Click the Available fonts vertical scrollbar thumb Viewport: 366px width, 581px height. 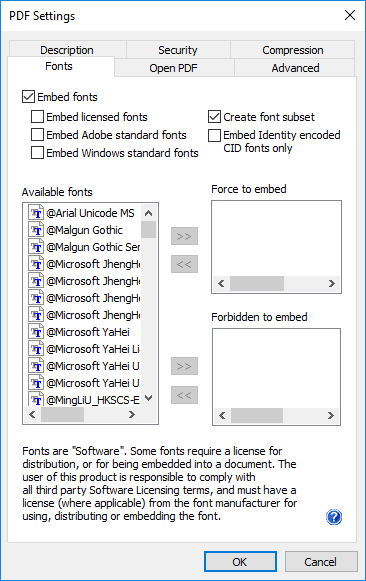point(149,229)
